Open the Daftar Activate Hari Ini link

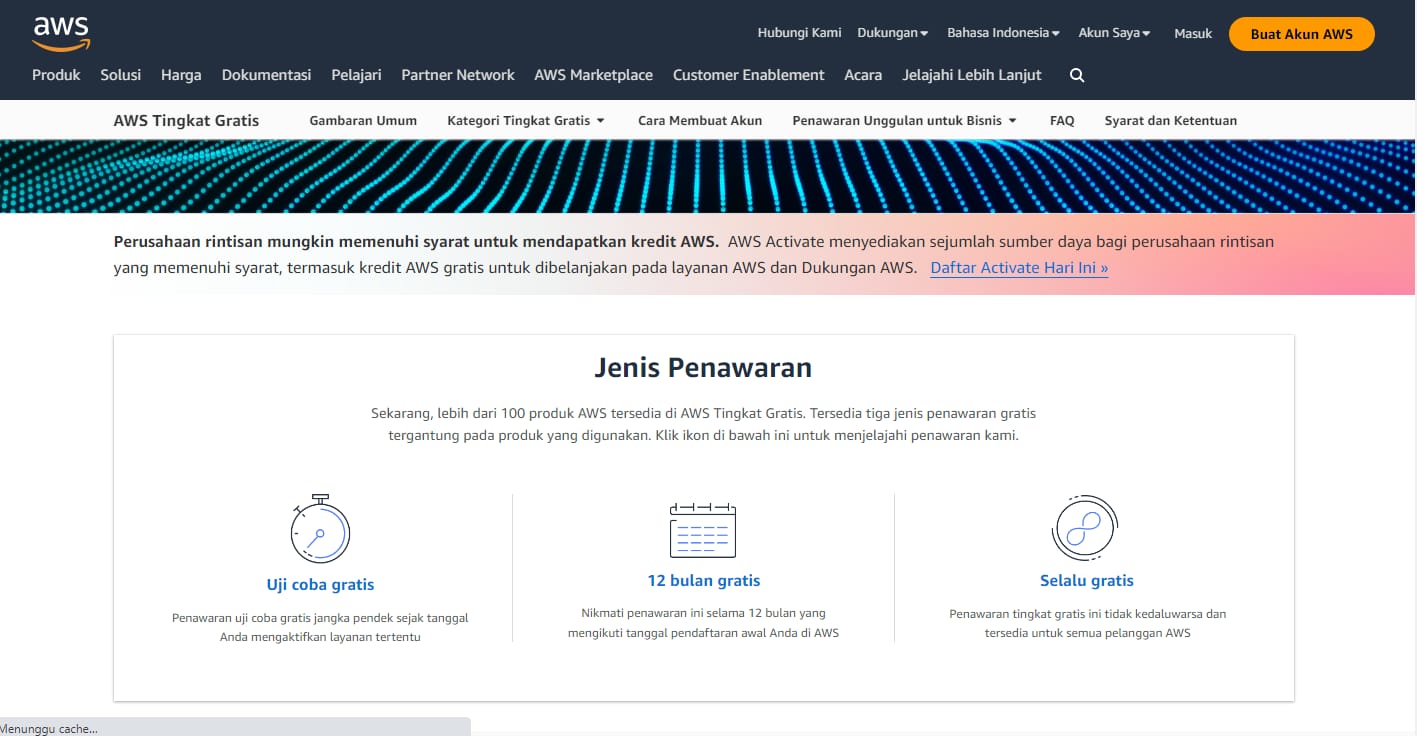click(1019, 268)
